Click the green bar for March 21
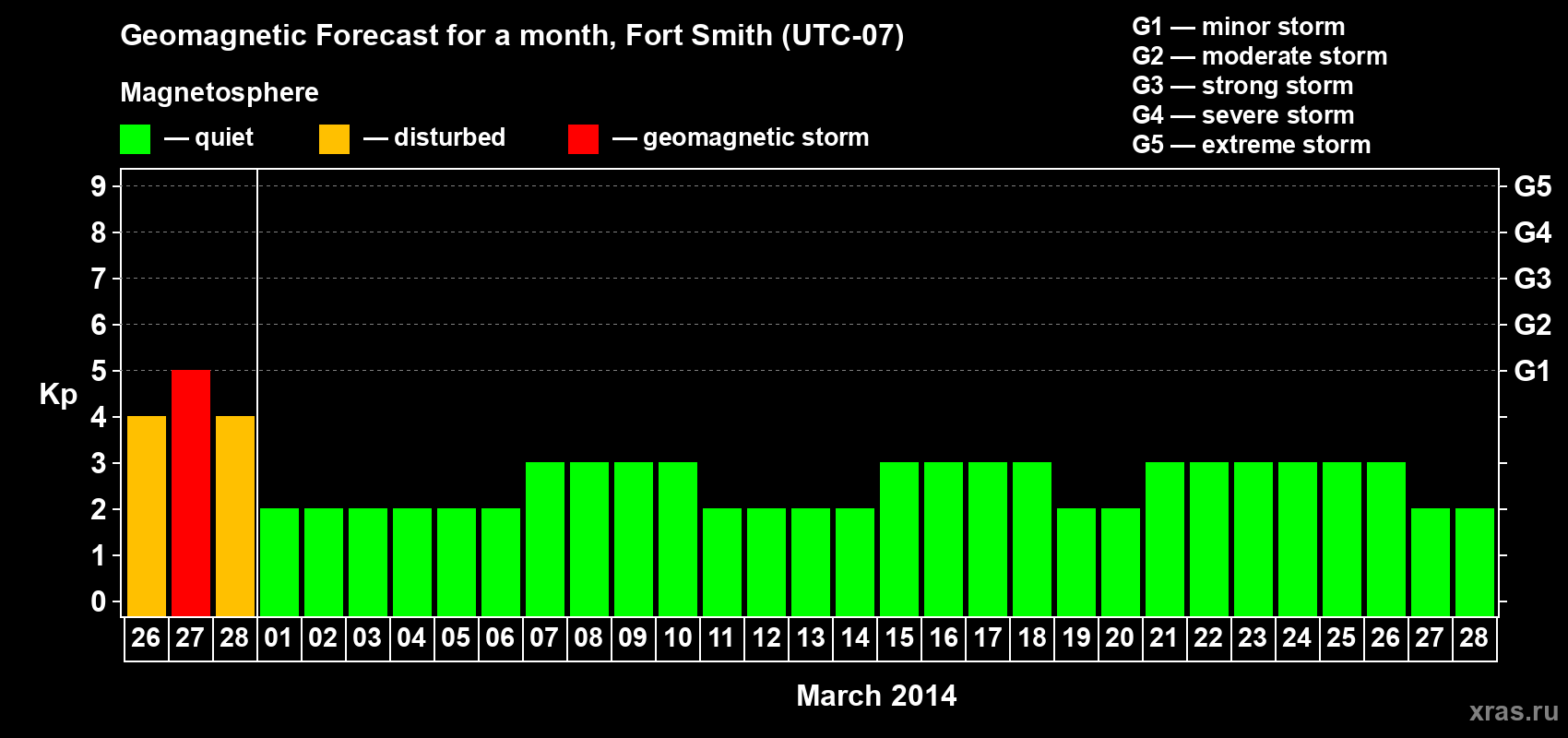This screenshot has height=738, width=1568. (1165, 540)
